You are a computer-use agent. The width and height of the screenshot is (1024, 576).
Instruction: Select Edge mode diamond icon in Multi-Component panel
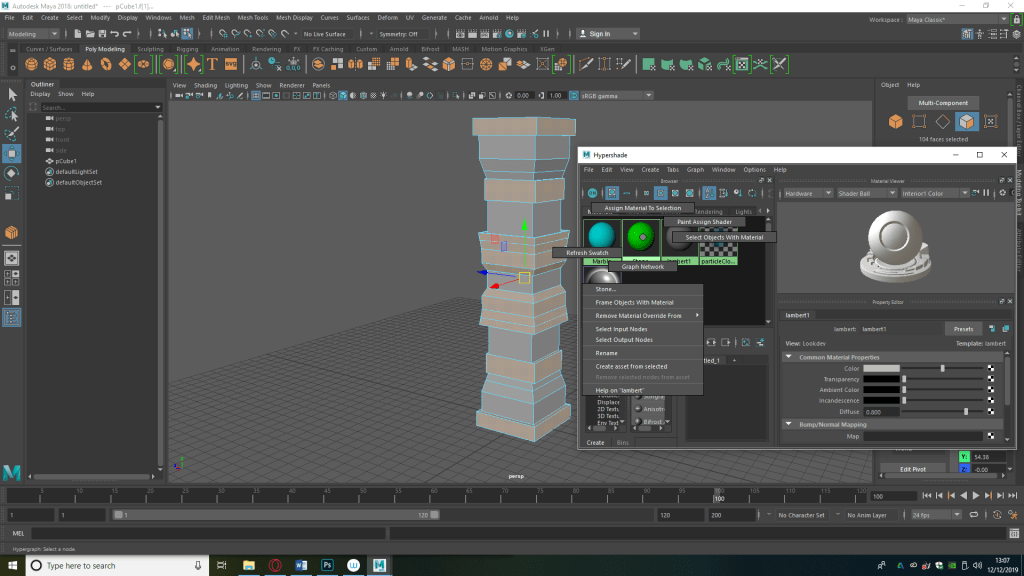[942, 121]
